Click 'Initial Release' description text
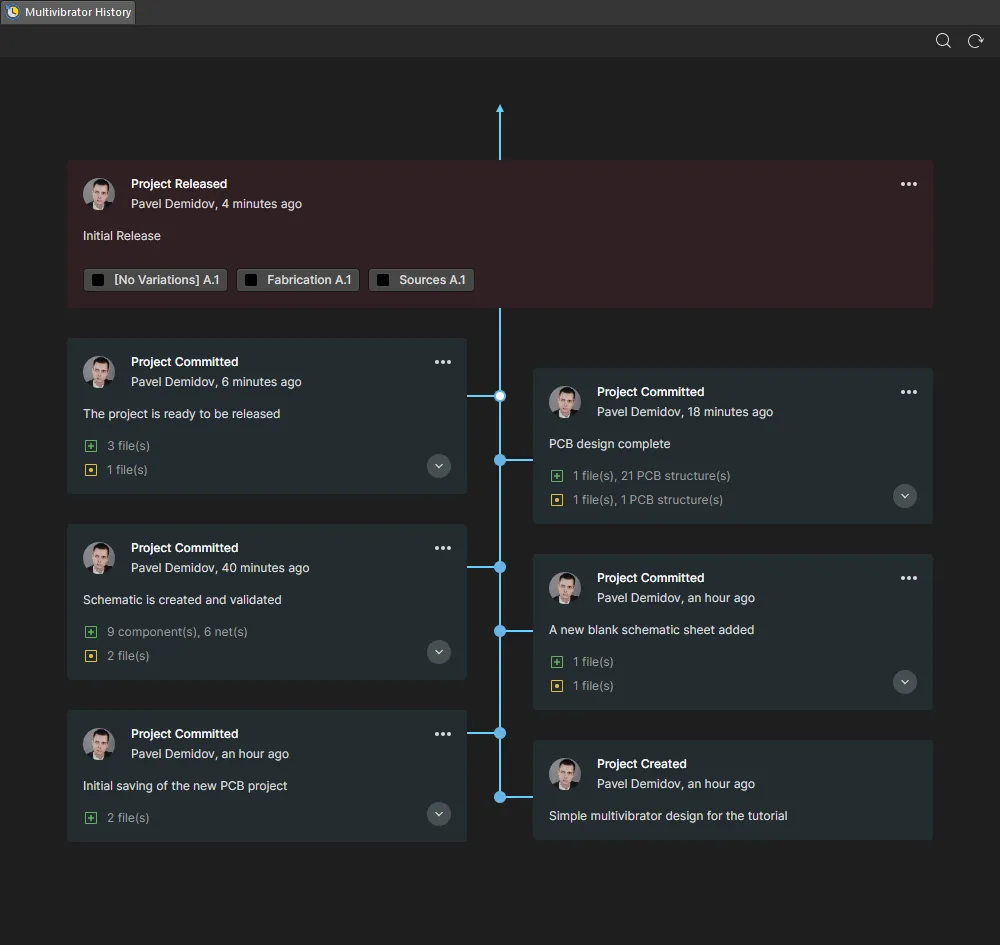This screenshot has height=945, width=1000. click(122, 236)
